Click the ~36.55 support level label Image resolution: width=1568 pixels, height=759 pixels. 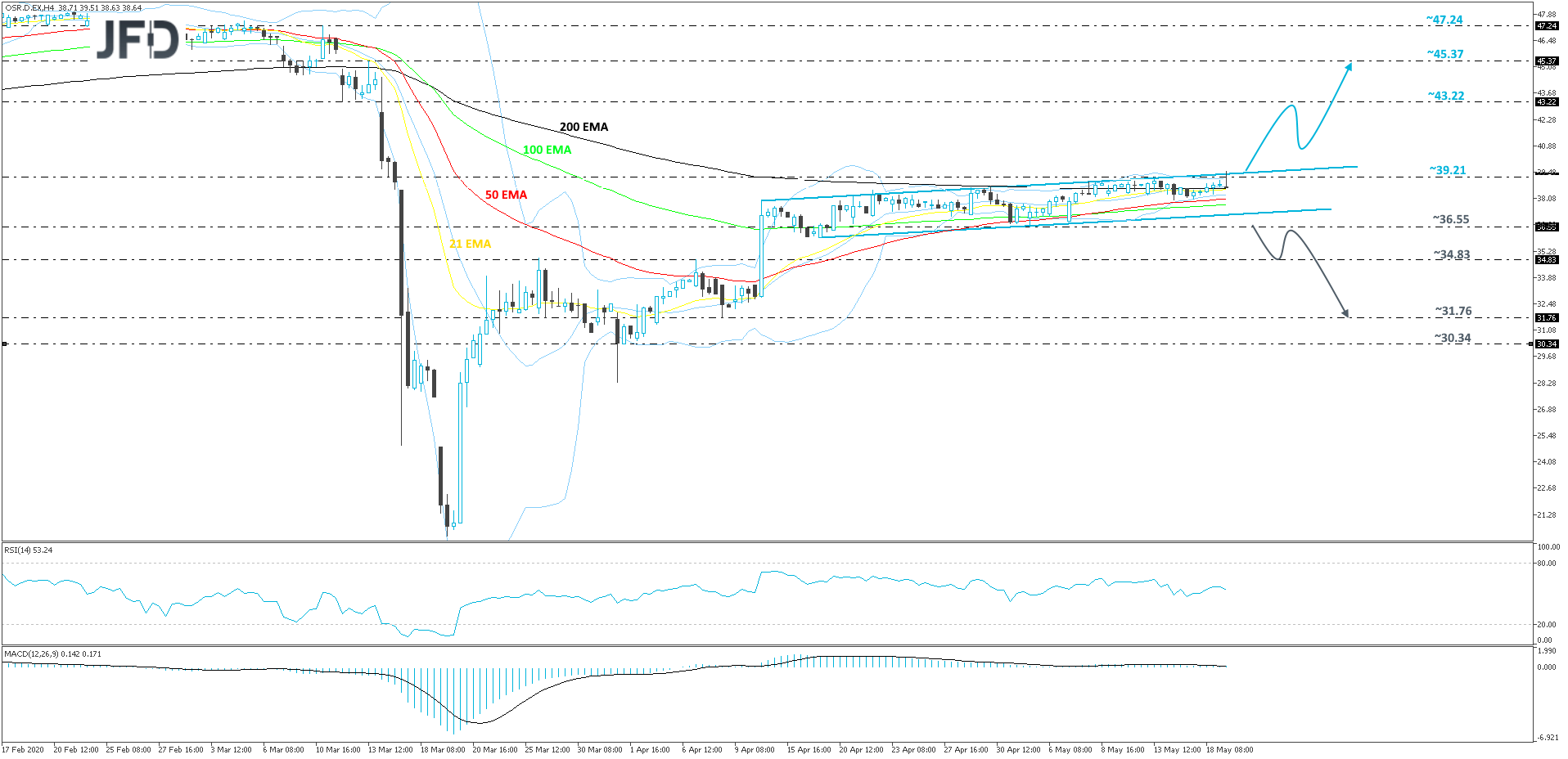[1450, 219]
